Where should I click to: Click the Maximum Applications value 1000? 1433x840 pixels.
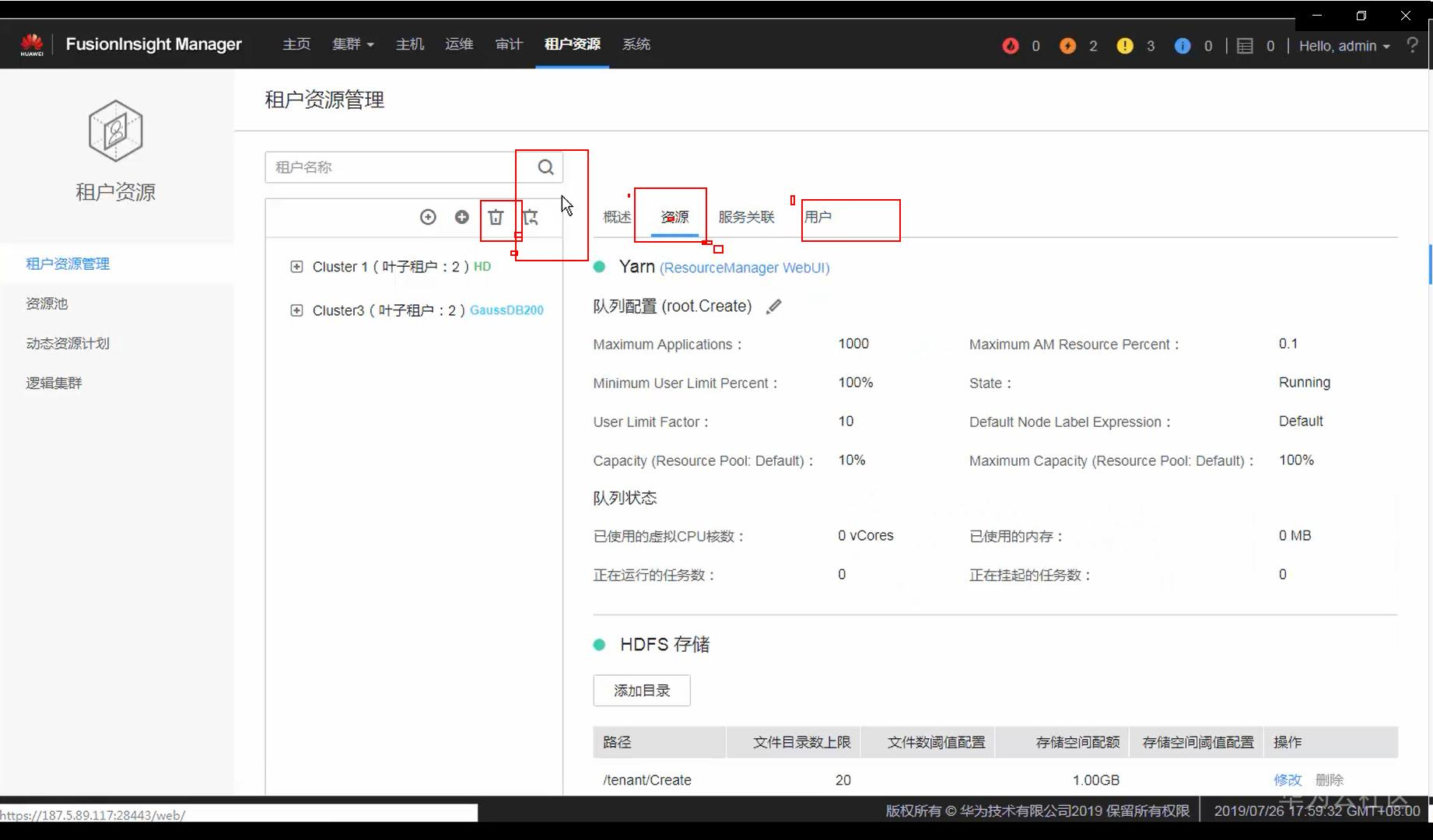853,344
